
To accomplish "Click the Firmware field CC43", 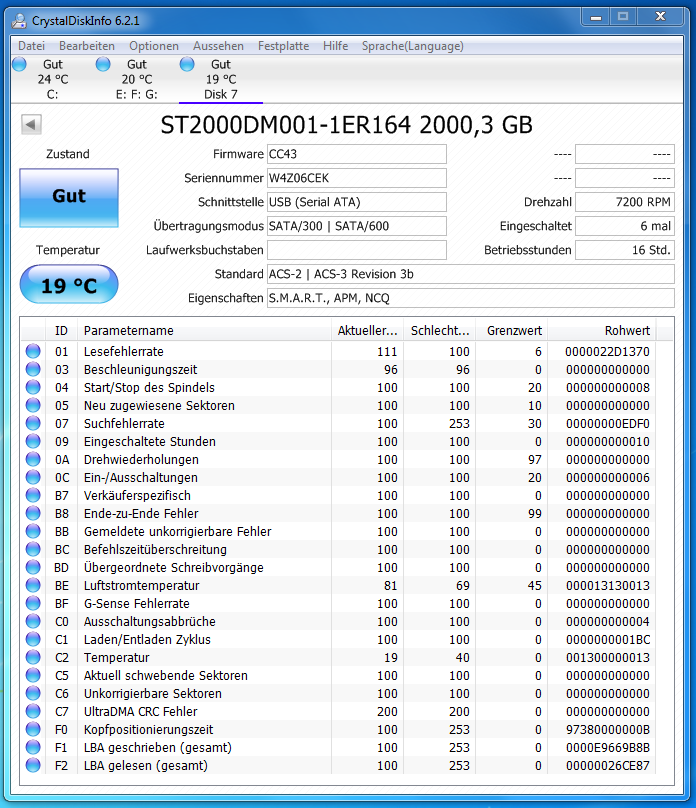I will pyautogui.click(x=357, y=154).
